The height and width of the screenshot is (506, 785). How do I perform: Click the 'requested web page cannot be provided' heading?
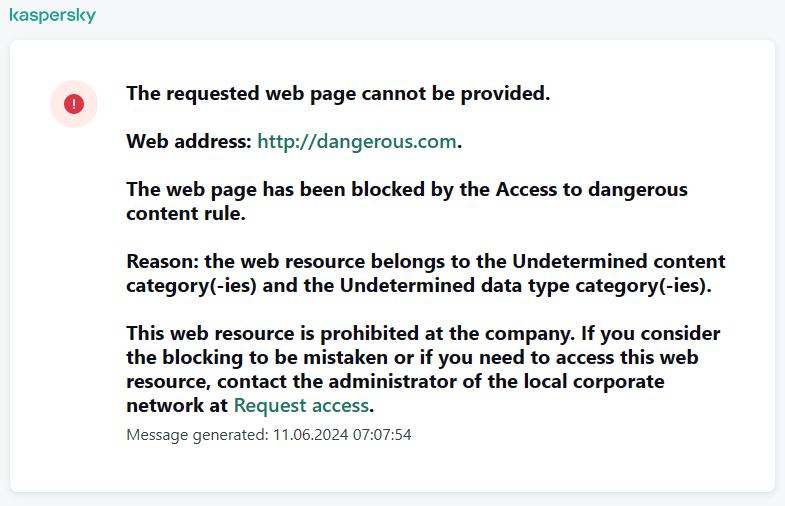pyautogui.click(x=338, y=94)
